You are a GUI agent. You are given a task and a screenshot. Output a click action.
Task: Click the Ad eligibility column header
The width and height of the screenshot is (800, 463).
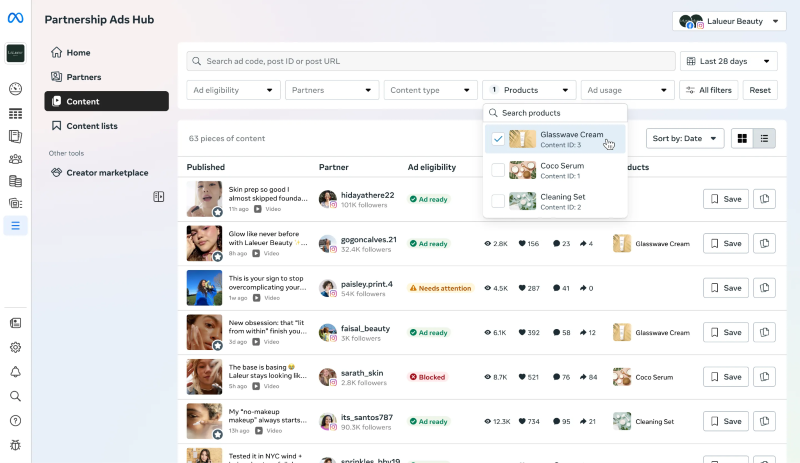(x=432, y=167)
